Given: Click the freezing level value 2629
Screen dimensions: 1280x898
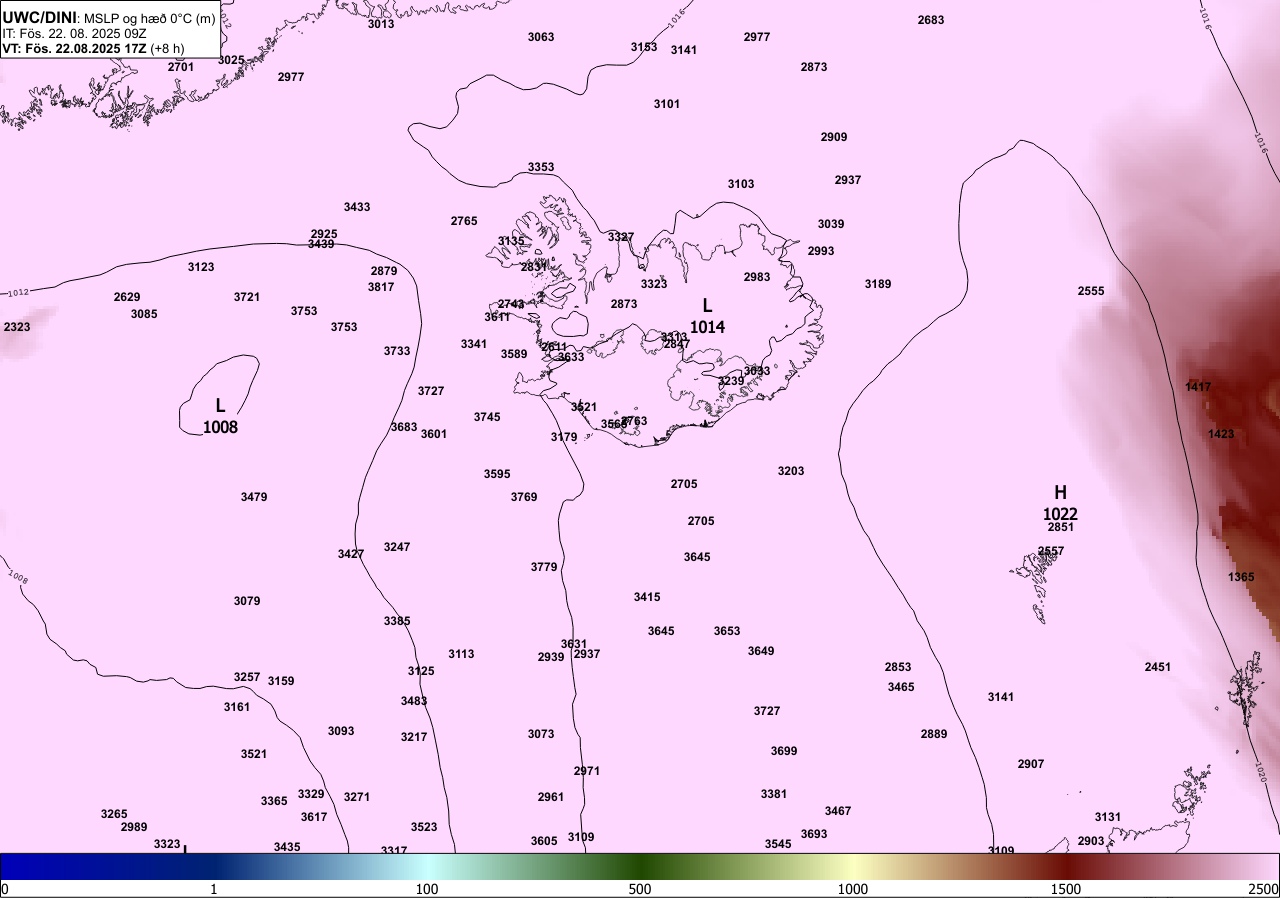Looking at the screenshot, I should click(x=127, y=297).
